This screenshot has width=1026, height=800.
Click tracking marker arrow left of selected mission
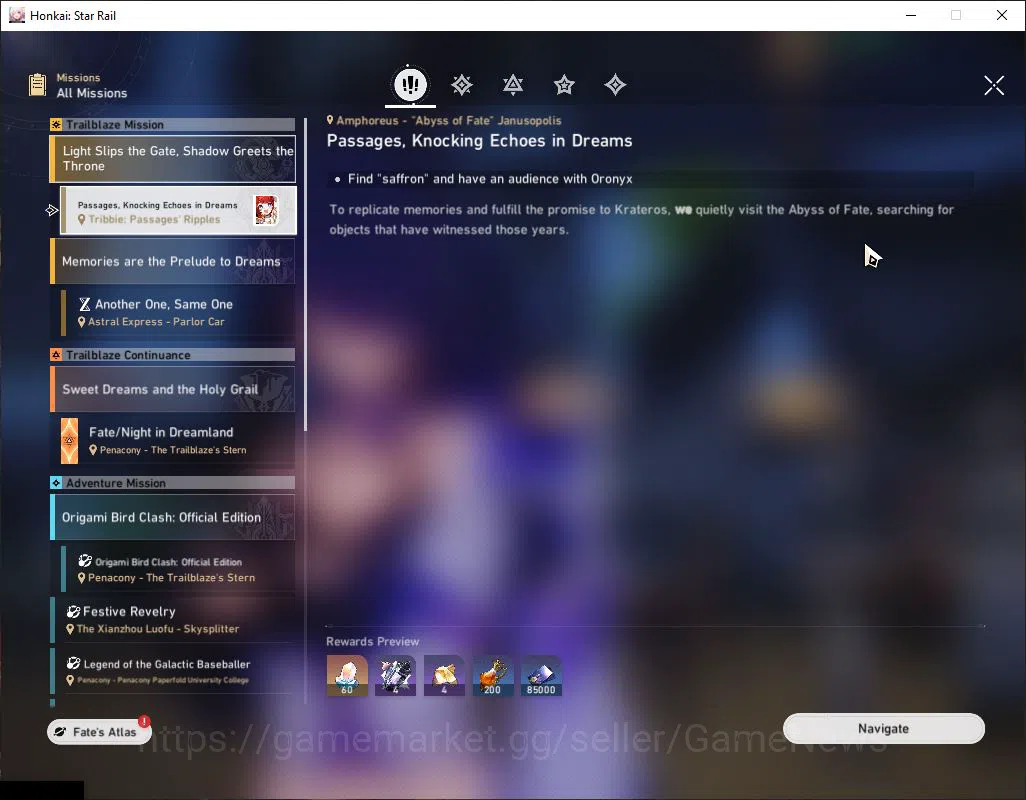tap(52, 210)
